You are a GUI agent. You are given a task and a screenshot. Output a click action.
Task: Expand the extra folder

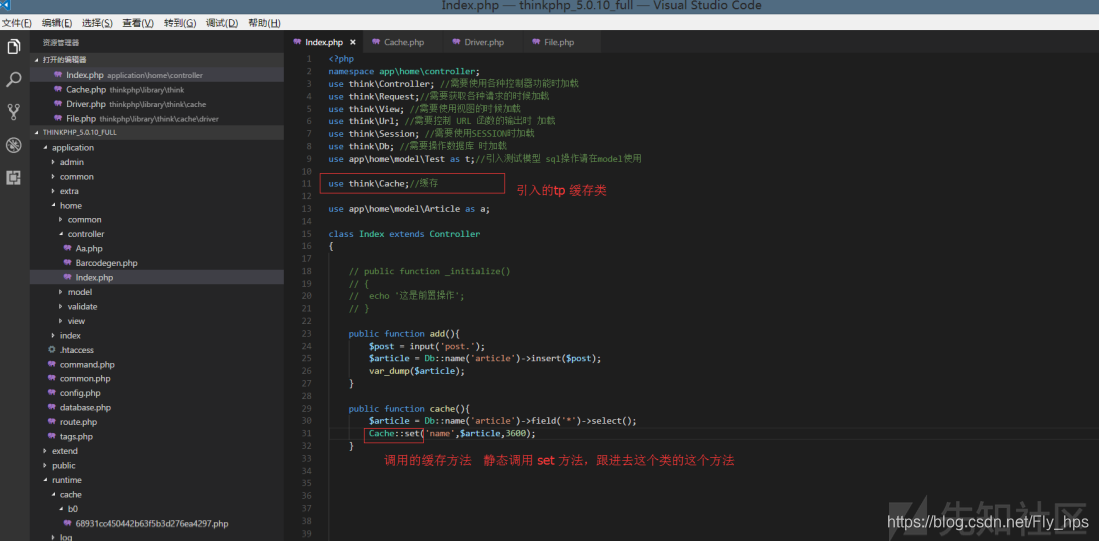tap(69, 191)
